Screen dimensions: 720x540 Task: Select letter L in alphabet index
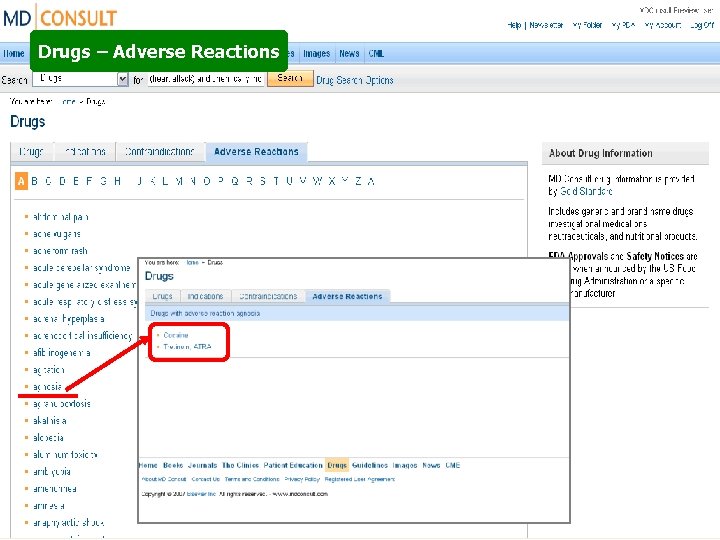(165, 181)
